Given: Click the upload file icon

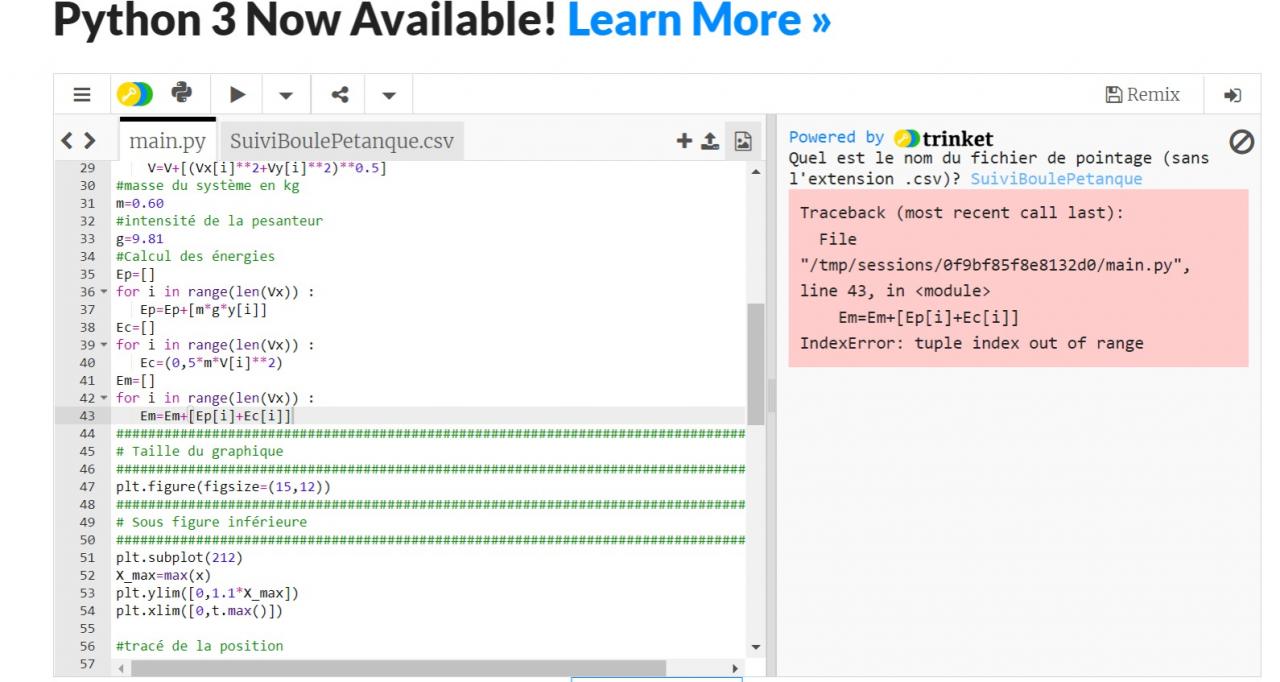Looking at the screenshot, I should (x=709, y=141).
